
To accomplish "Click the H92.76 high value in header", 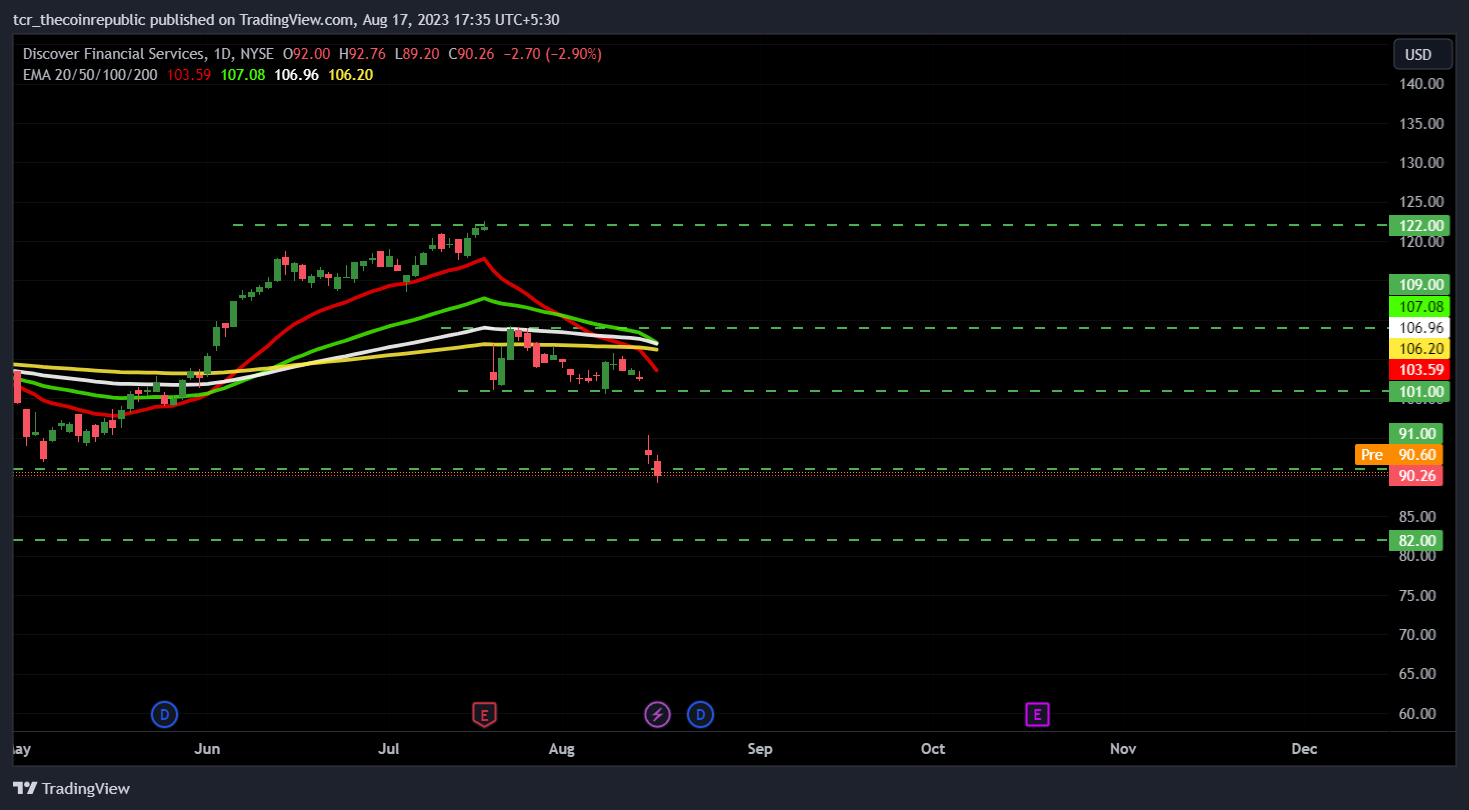I will coord(362,54).
